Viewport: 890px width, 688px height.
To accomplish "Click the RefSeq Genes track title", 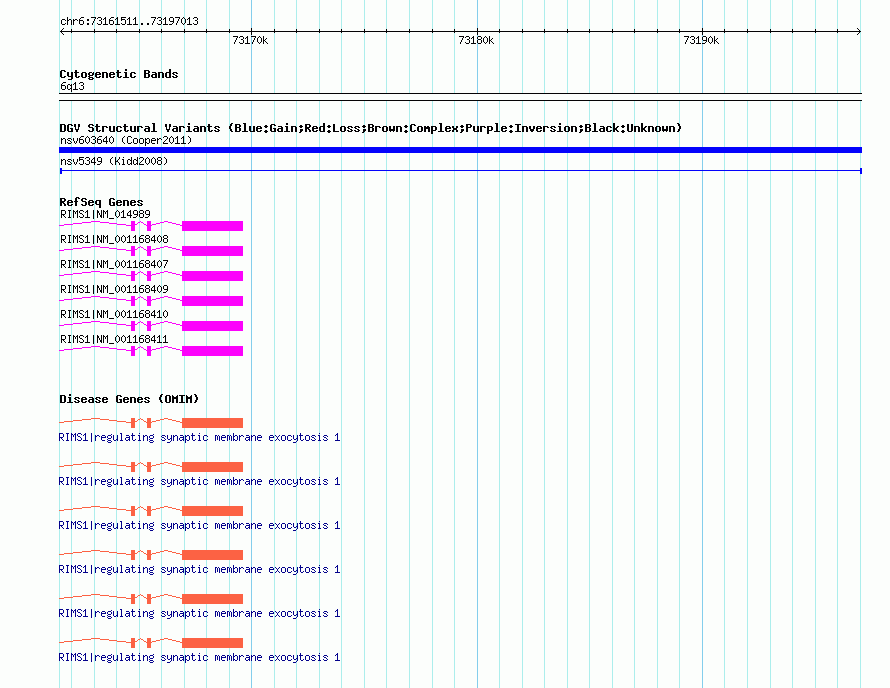I will [101, 202].
